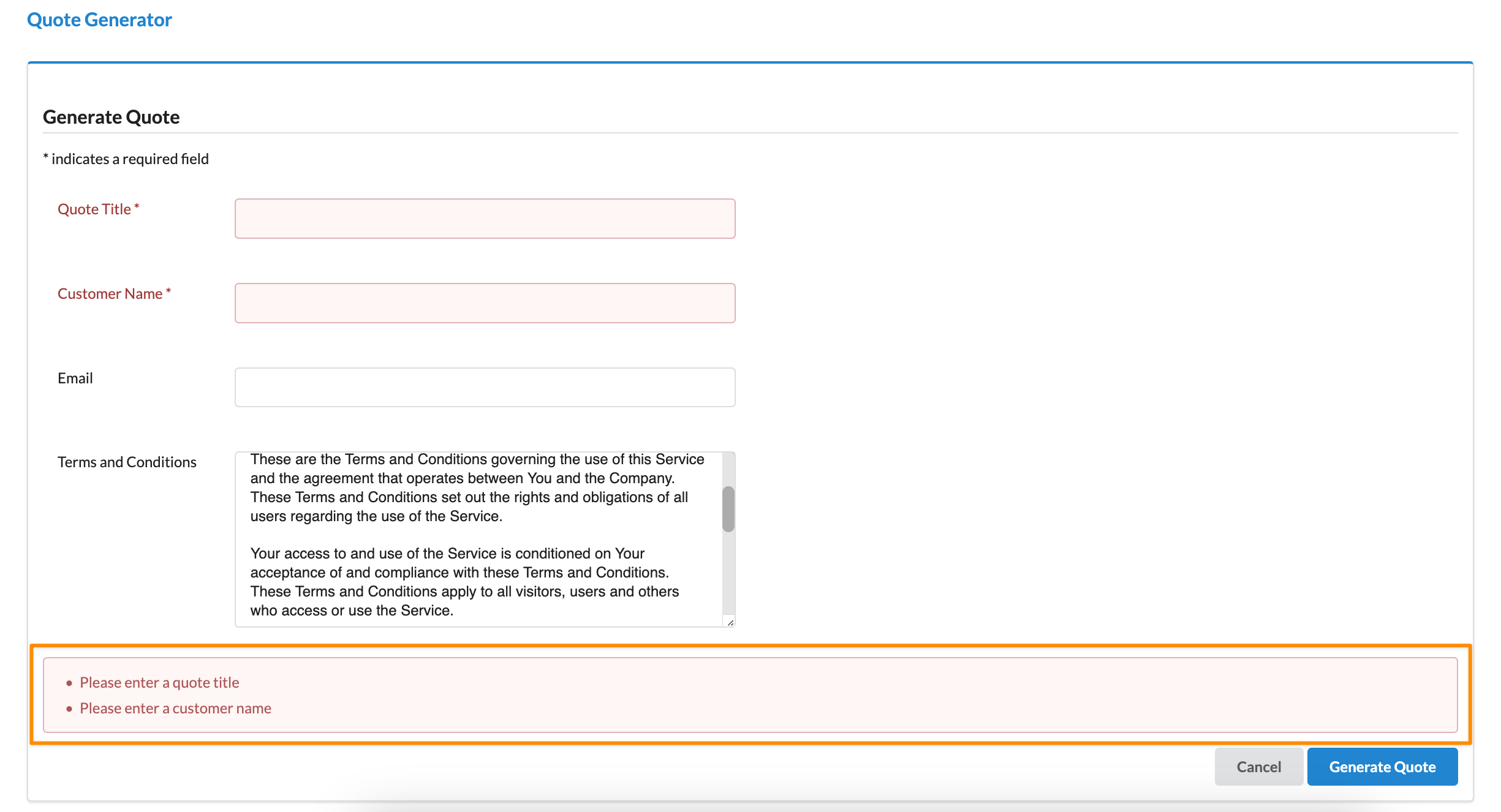This screenshot has height=812, width=1501.
Task: Click the Quote Title input field
Action: [485, 219]
